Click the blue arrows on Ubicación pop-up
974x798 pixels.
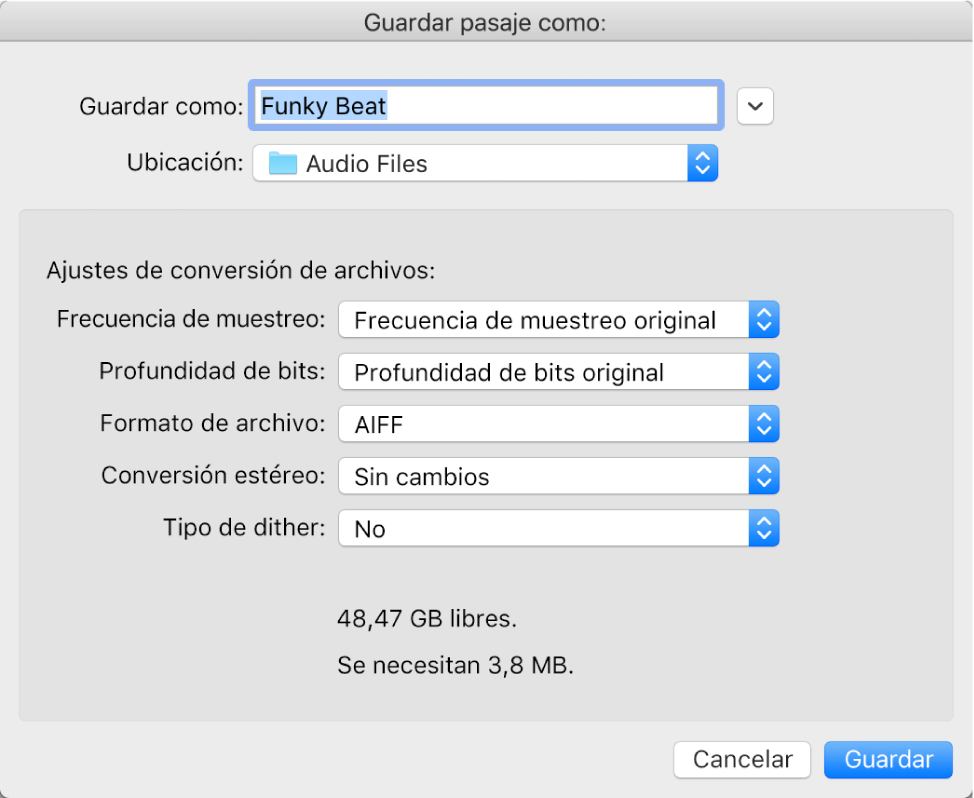(x=703, y=164)
